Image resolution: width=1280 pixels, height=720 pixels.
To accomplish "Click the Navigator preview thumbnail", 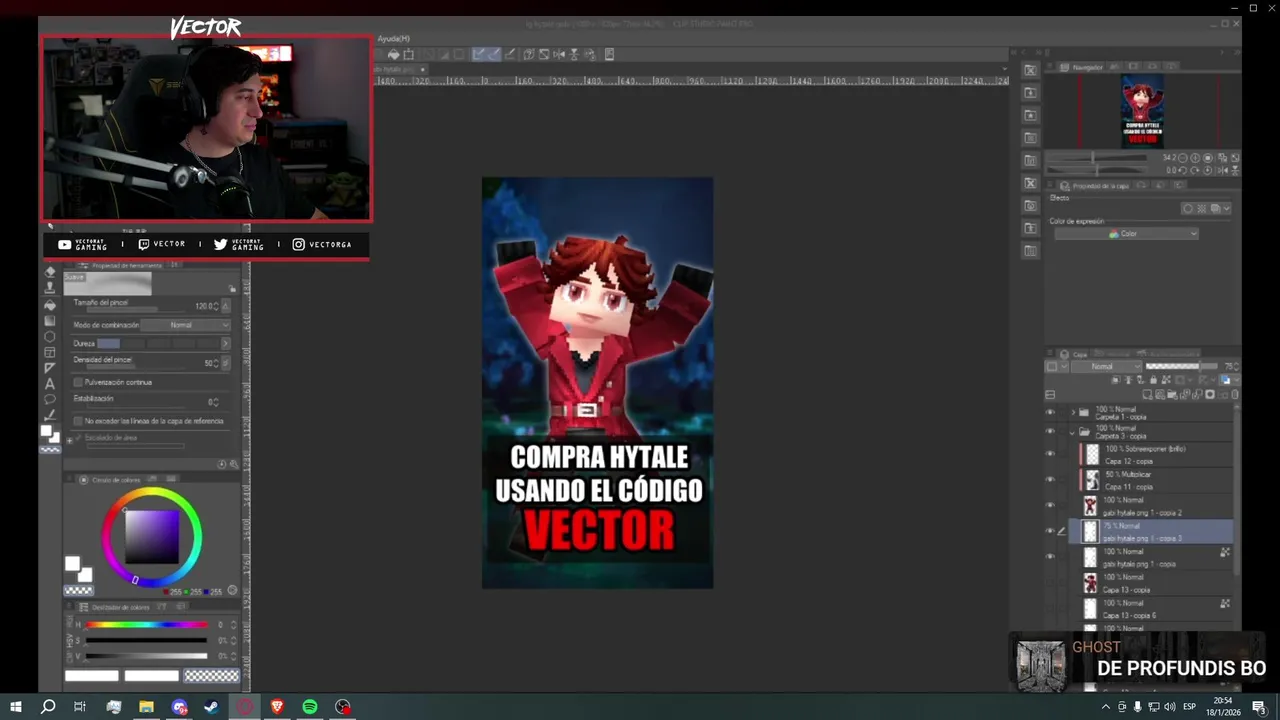I will click(1143, 111).
